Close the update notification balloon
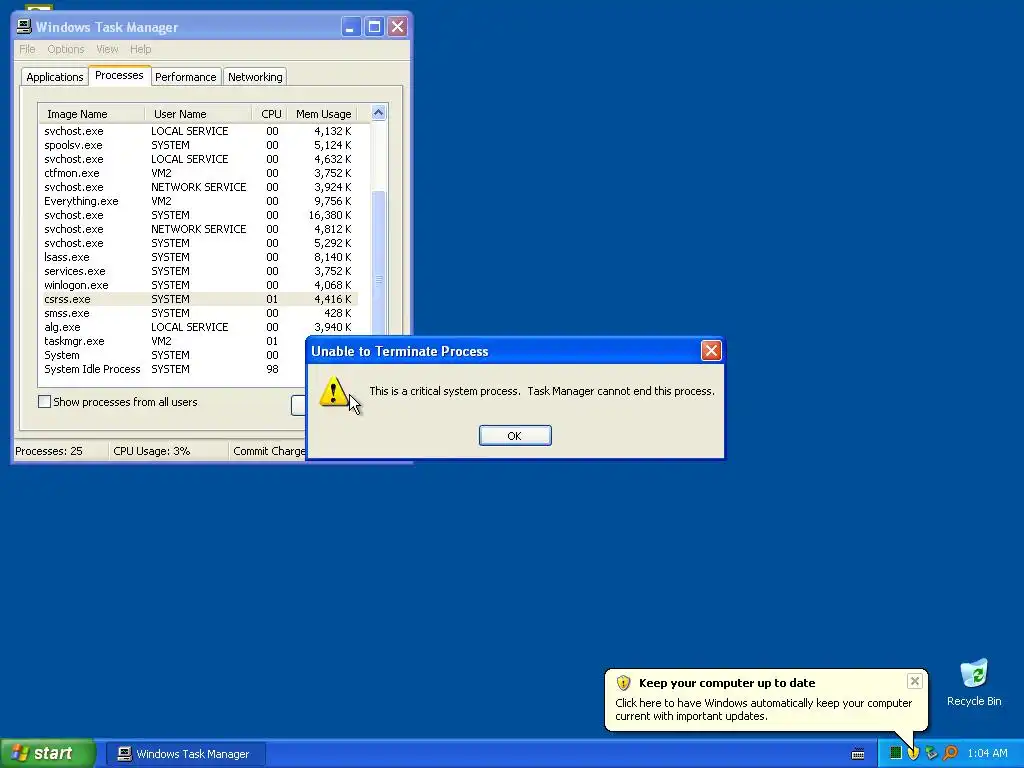This screenshot has height=768, width=1024. 914,682
